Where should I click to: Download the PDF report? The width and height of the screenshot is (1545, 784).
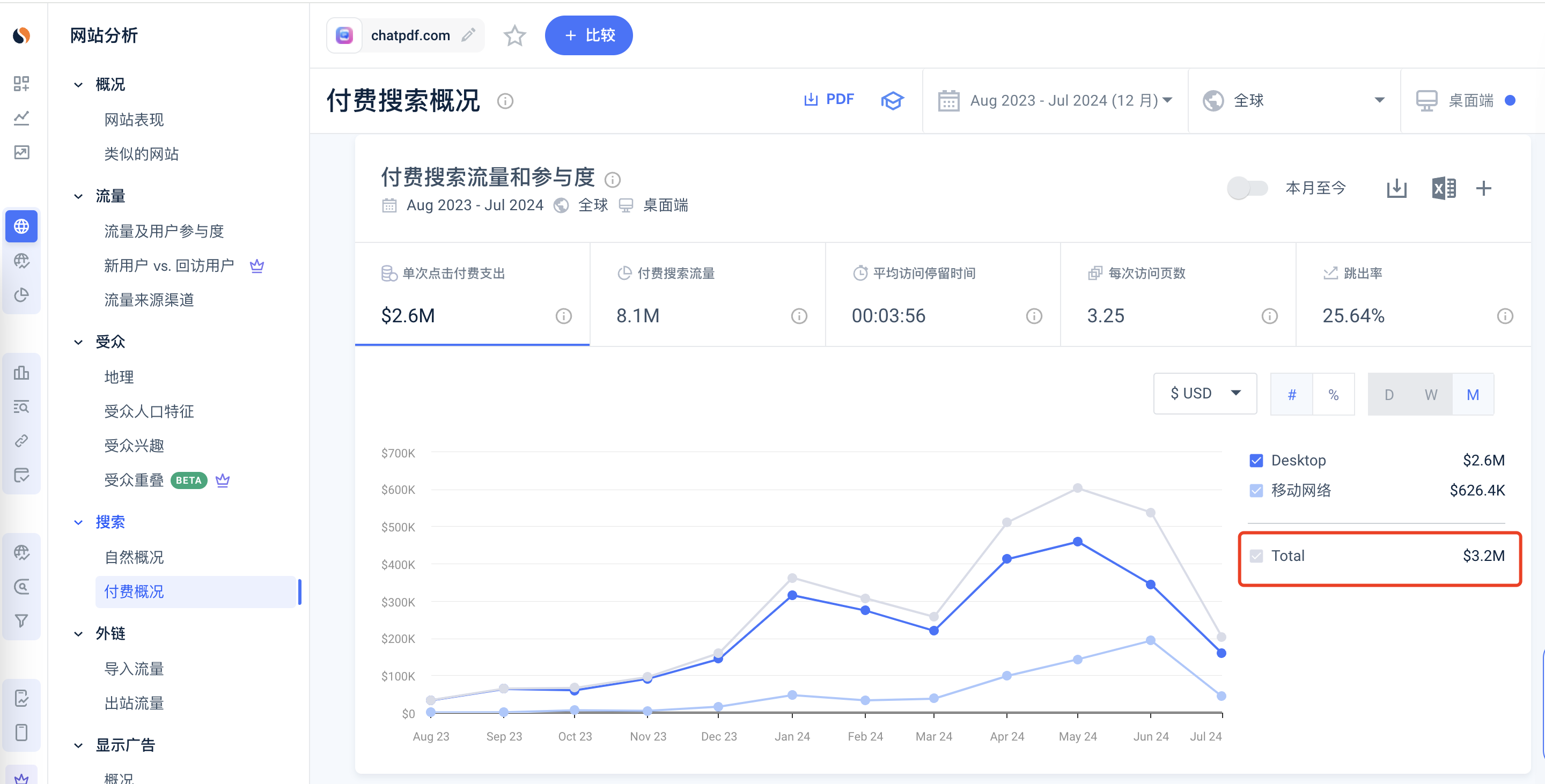(828, 100)
